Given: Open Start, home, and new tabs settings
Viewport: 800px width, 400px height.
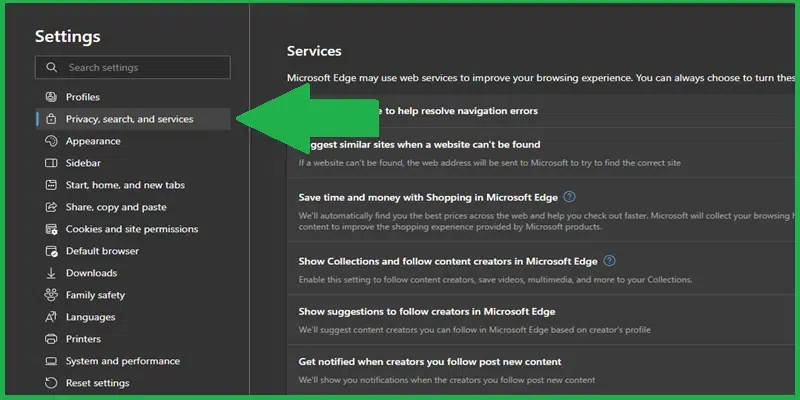Looking at the screenshot, I should tap(125, 185).
